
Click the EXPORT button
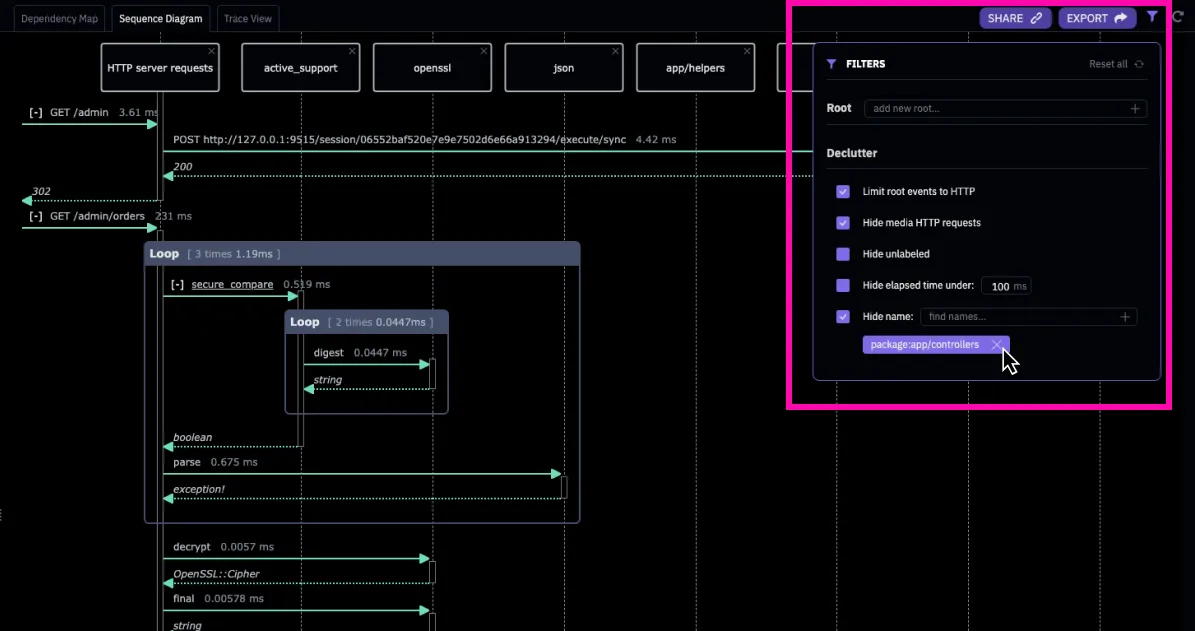click(1097, 18)
